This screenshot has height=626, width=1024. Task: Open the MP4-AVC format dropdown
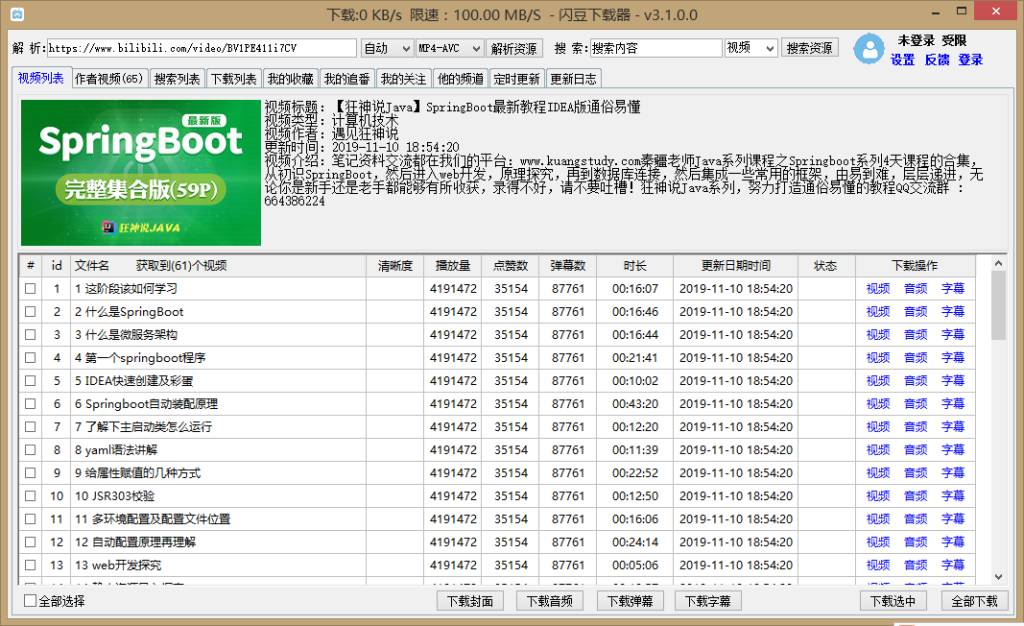[448, 47]
